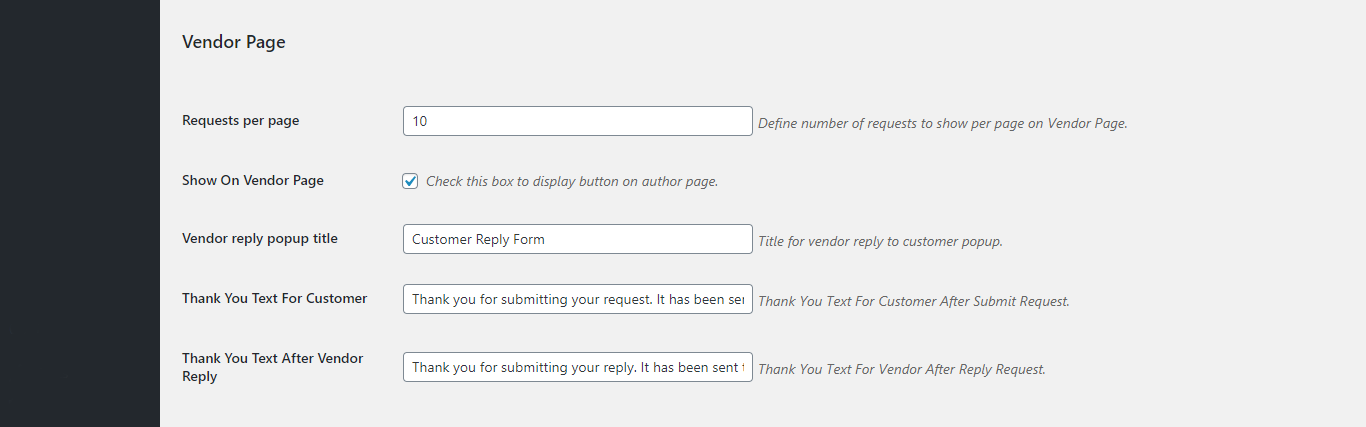1366x427 pixels.
Task: Focus the Requests per page input field
Action: coord(578,121)
